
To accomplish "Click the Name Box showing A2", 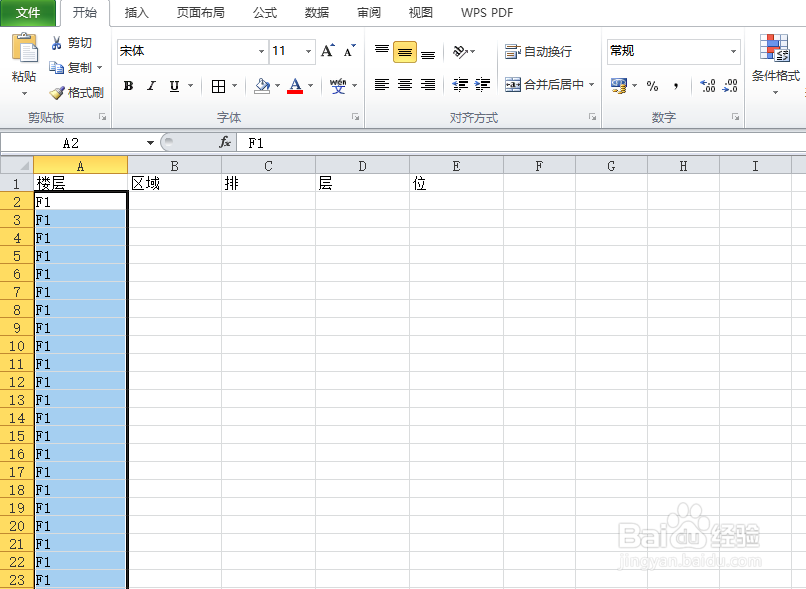I will pyautogui.click(x=71, y=143).
